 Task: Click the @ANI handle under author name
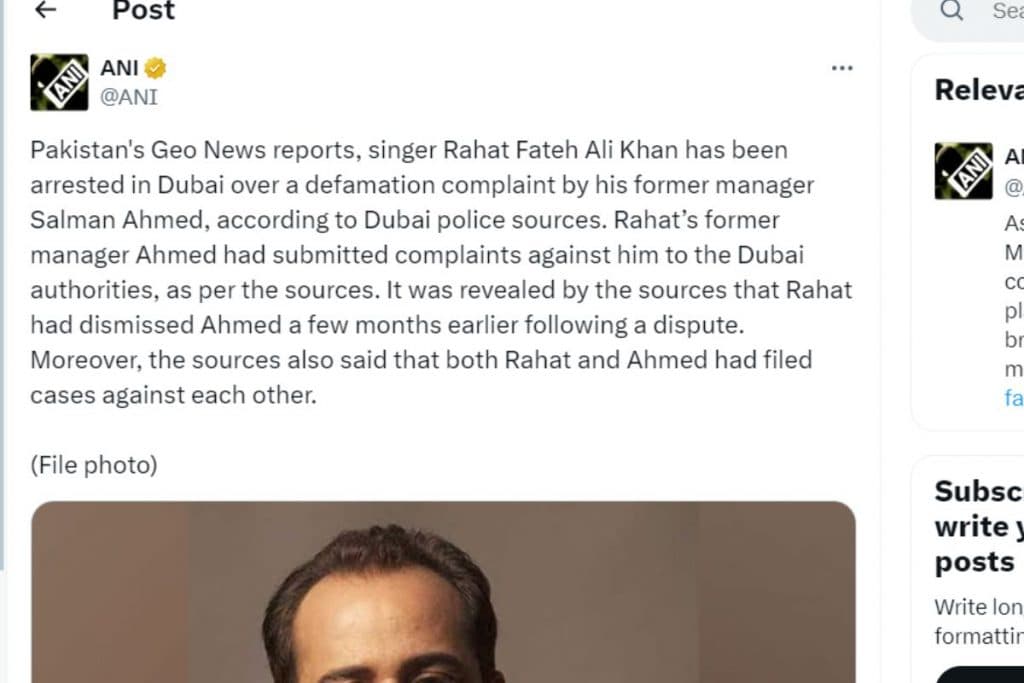(x=129, y=97)
